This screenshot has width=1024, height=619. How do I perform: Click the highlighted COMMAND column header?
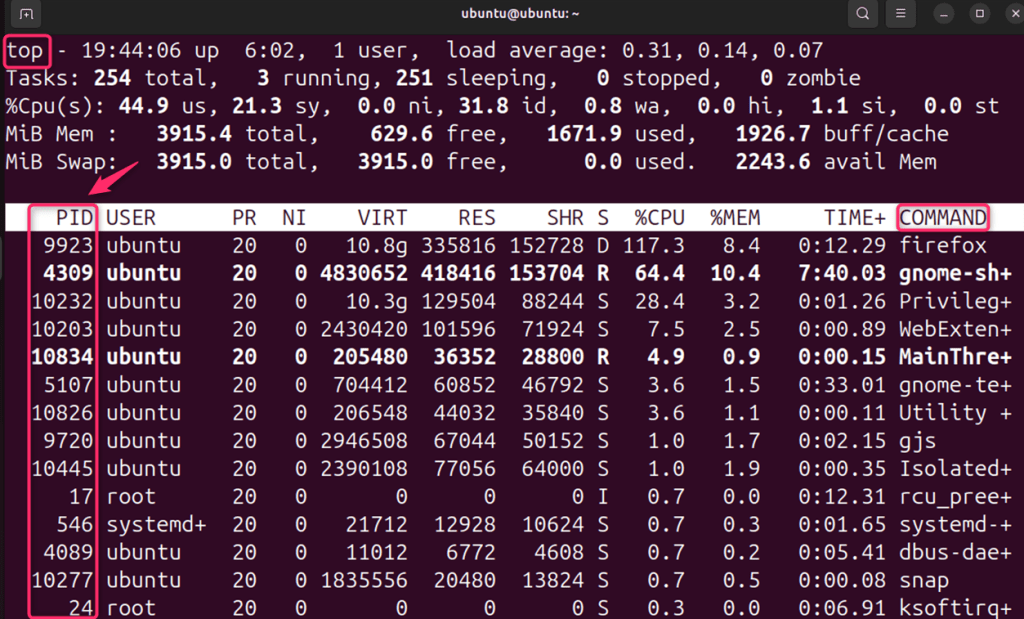(x=941, y=217)
